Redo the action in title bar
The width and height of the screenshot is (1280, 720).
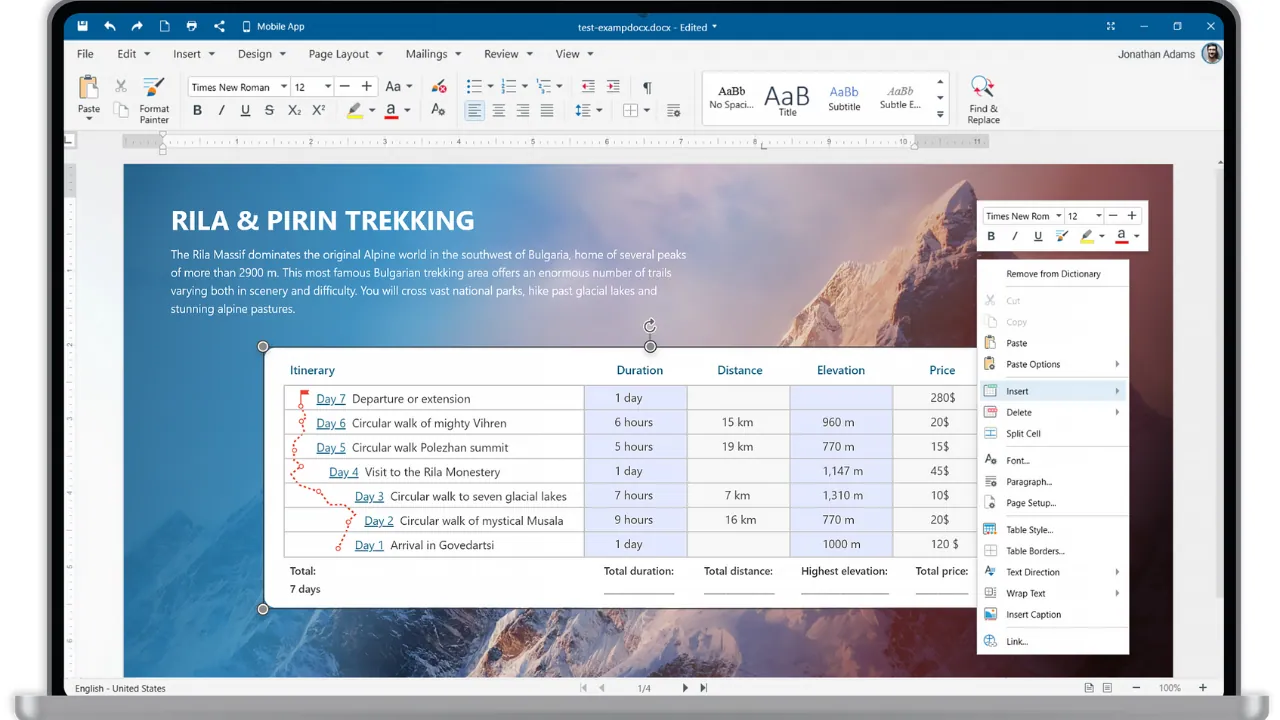click(137, 27)
